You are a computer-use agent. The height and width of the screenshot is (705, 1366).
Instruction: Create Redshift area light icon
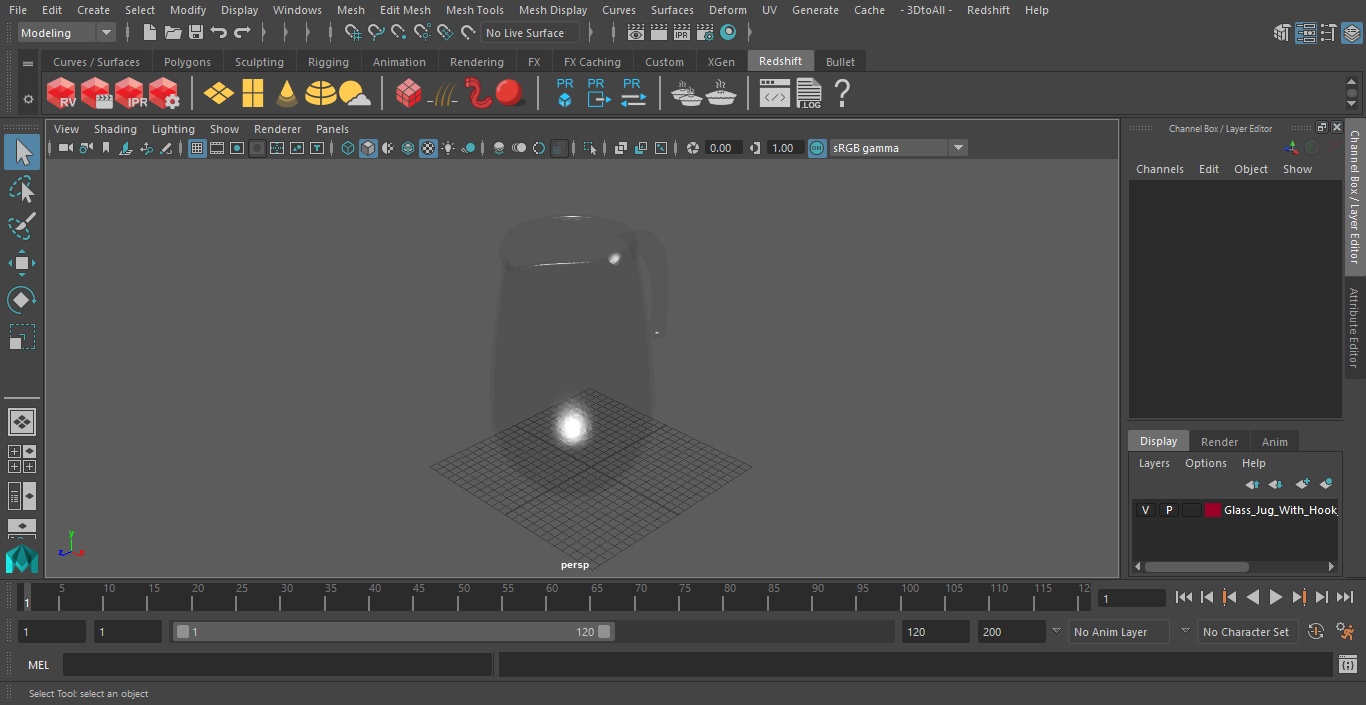pos(253,94)
